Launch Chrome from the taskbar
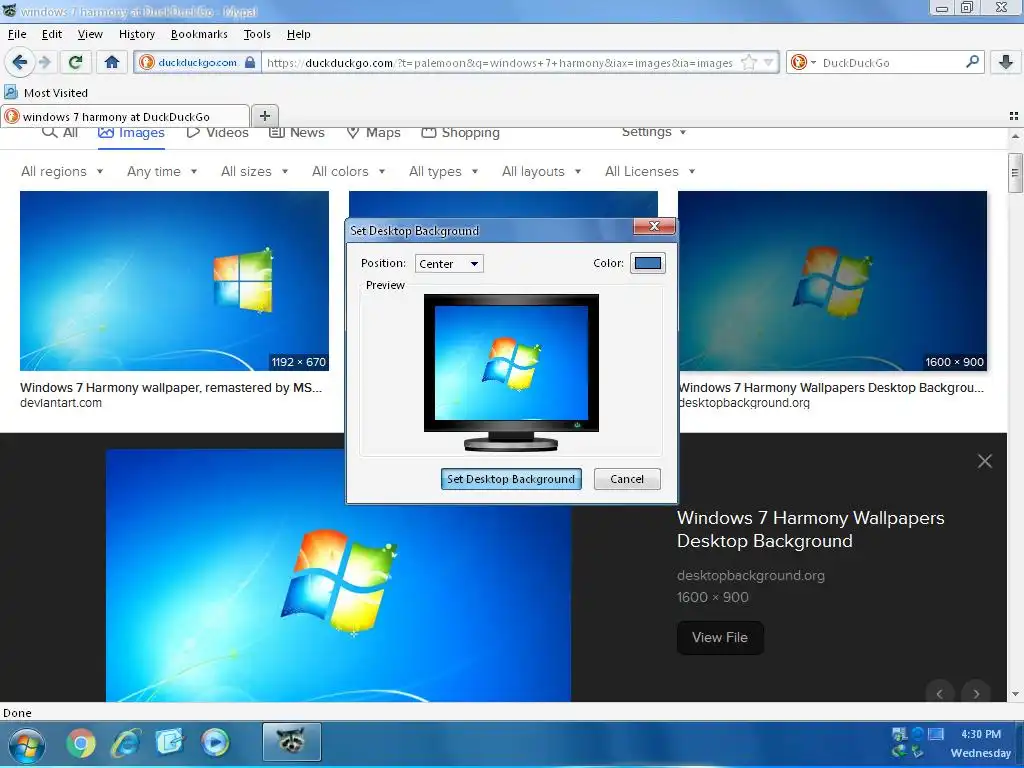Image resolution: width=1024 pixels, height=768 pixels. (81, 743)
